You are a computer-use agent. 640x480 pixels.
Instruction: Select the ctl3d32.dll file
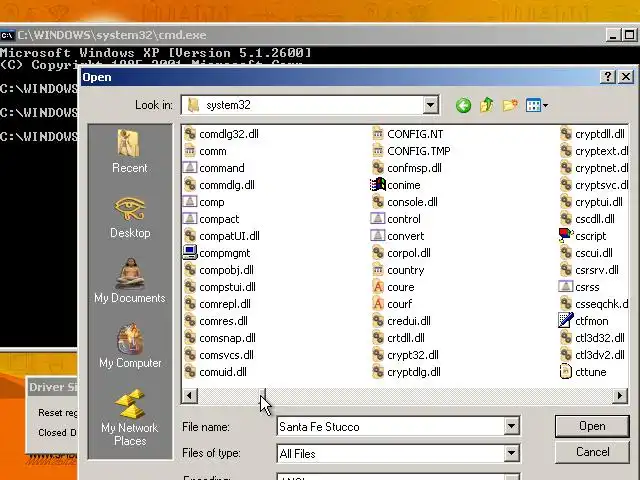coord(592,338)
